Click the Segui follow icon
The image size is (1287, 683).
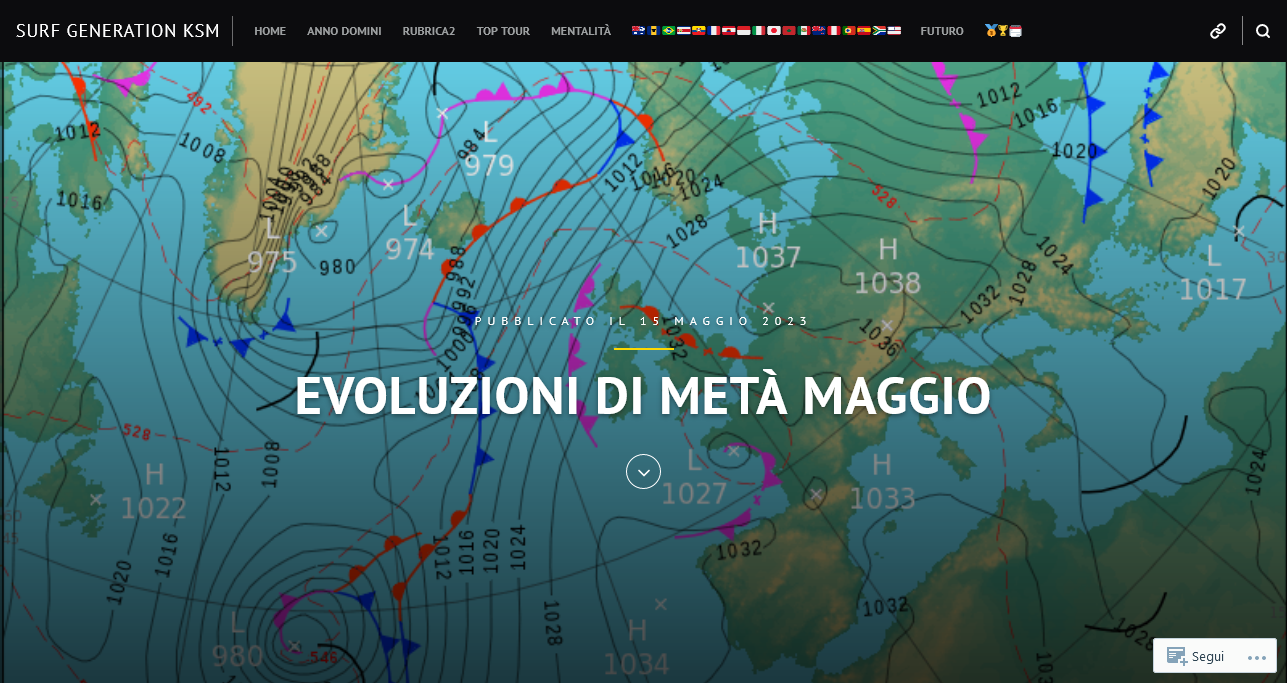click(1177, 657)
